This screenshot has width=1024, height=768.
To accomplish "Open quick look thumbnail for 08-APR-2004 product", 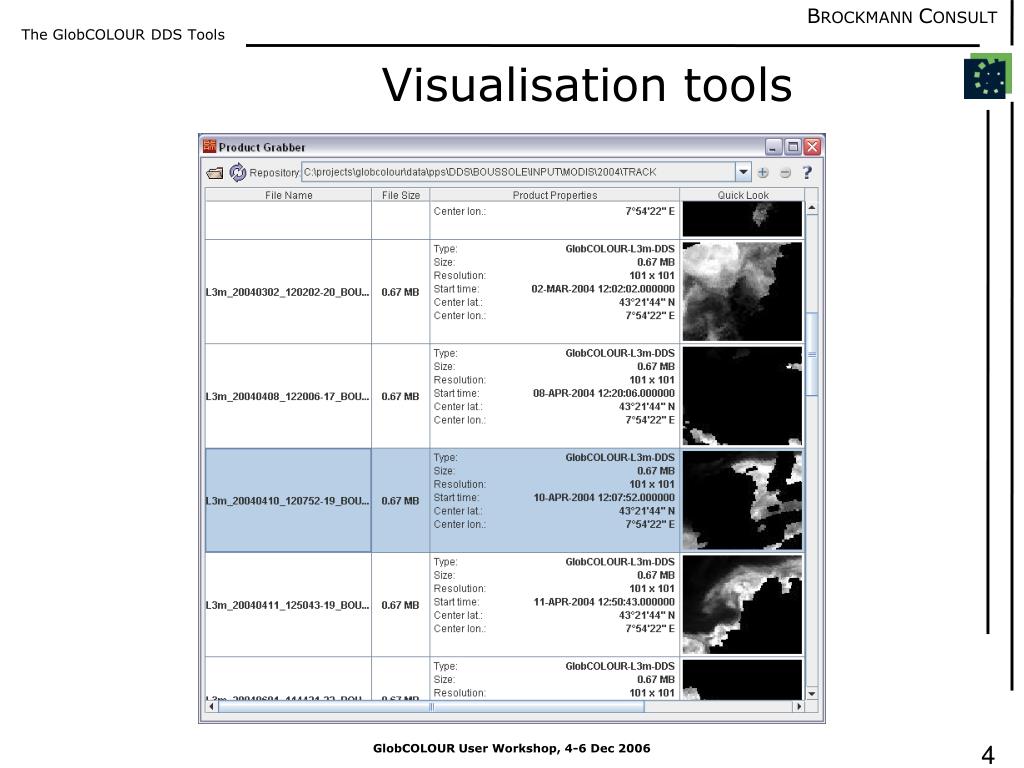I will click(742, 396).
